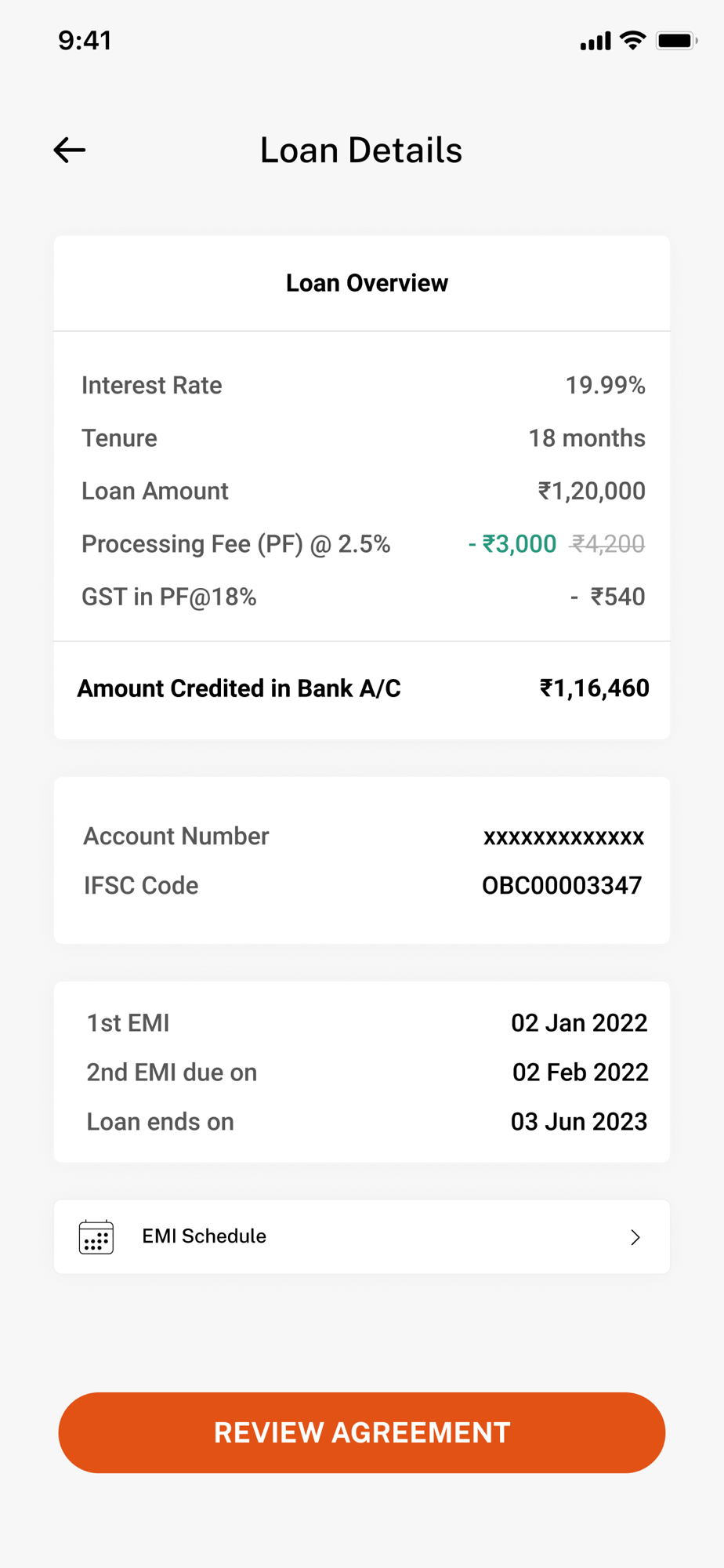Tap the Wi-Fi icon in status bar
This screenshot has width=724, height=1568.
632,41
